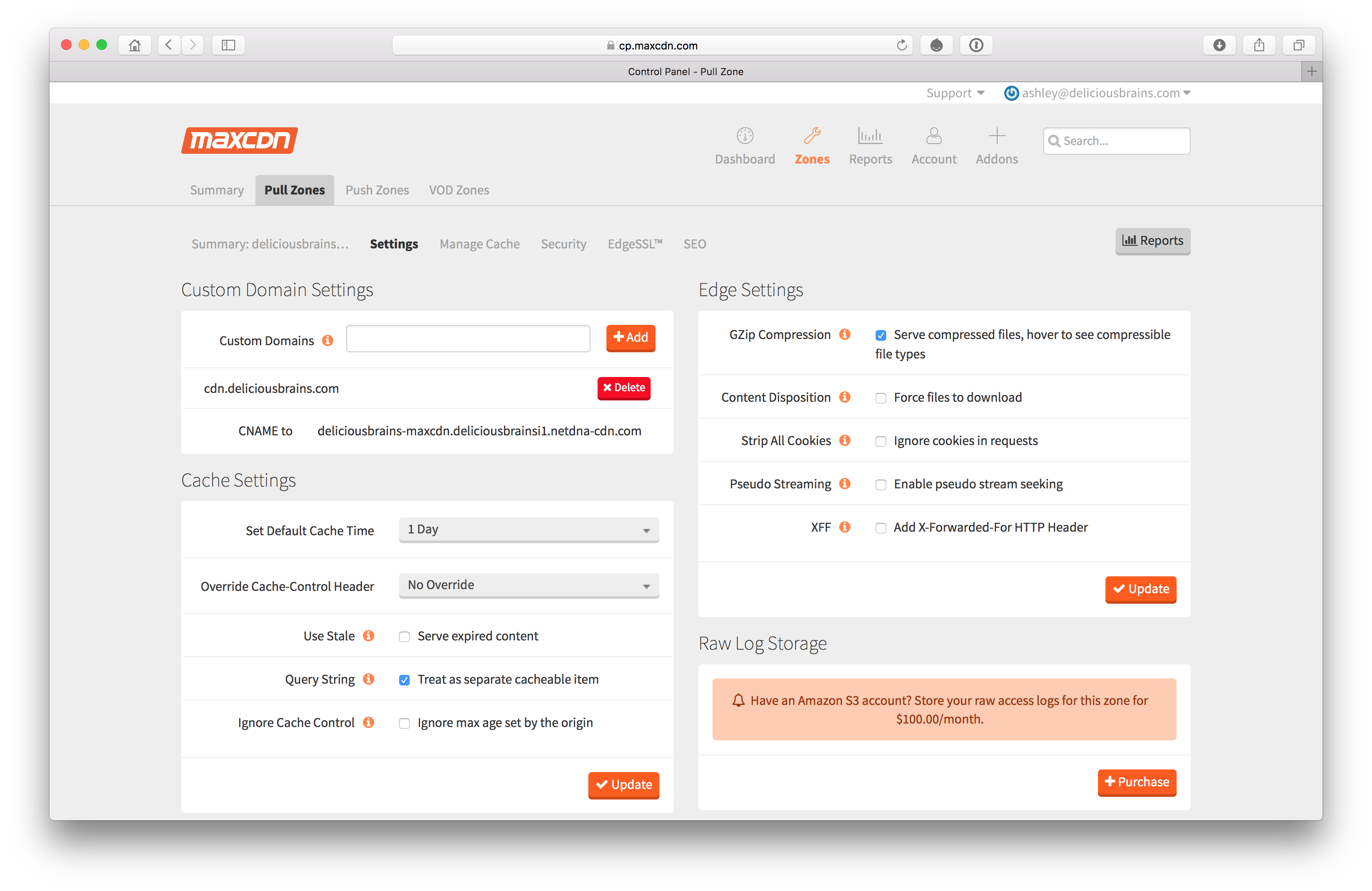
Task: Click the user avatar power icon
Action: tap(1011, 93)
